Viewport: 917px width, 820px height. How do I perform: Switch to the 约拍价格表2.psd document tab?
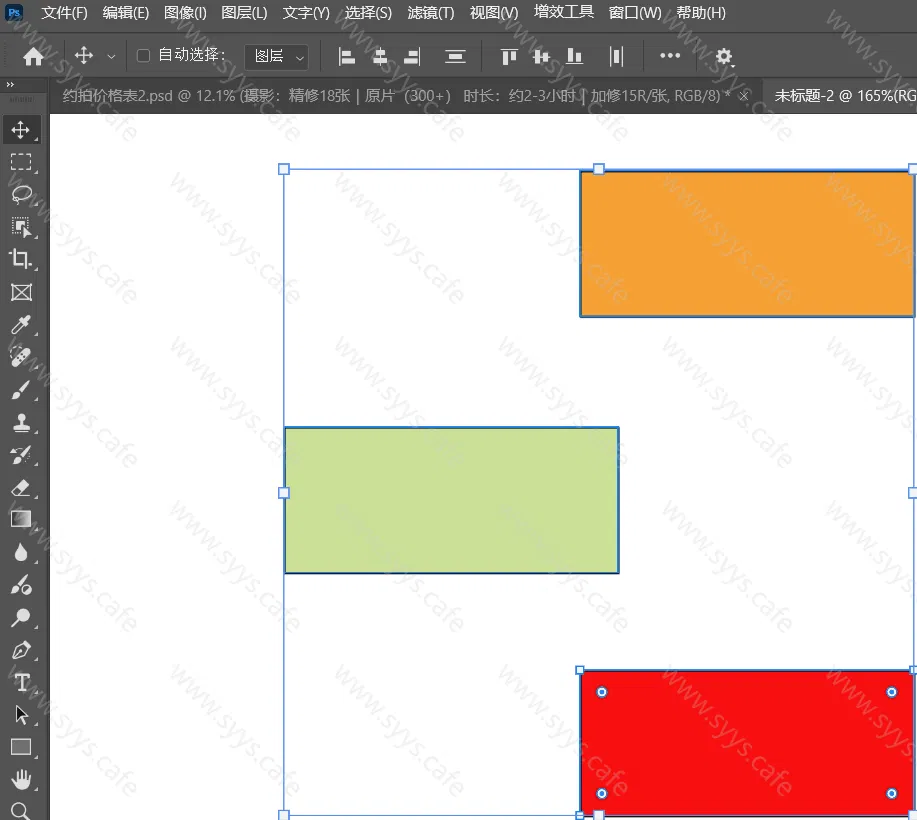point(396,95)
